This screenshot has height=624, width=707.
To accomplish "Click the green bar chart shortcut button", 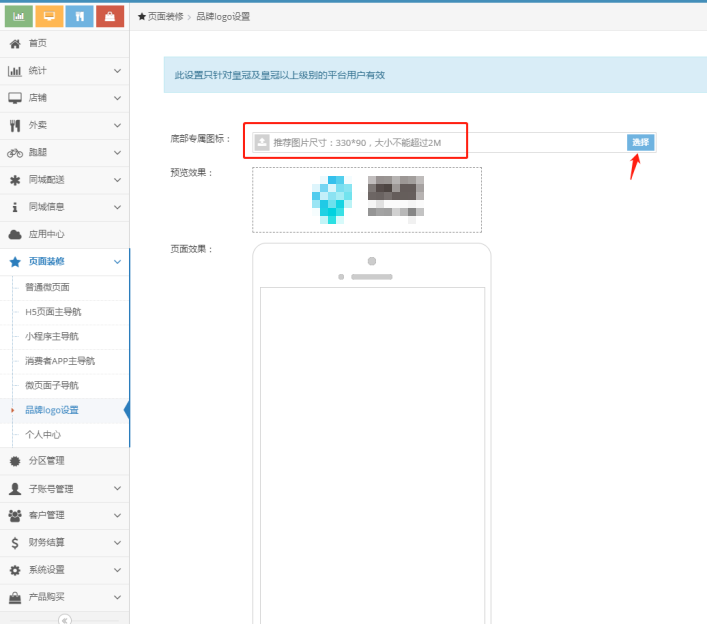I will (x=18, y=16).
